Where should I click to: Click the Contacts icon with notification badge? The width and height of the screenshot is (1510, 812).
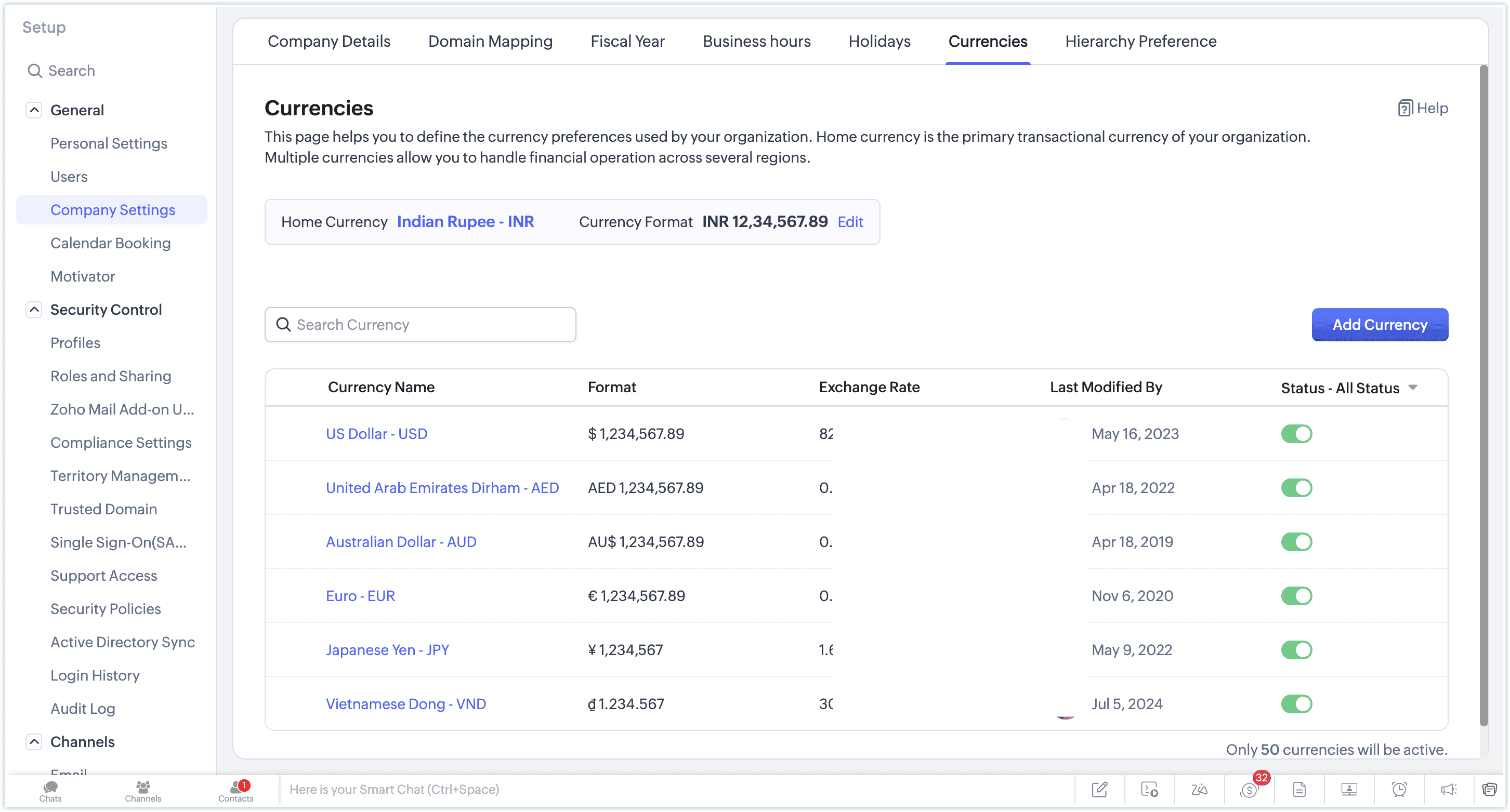pyautogui.click(x=235, y=790)
